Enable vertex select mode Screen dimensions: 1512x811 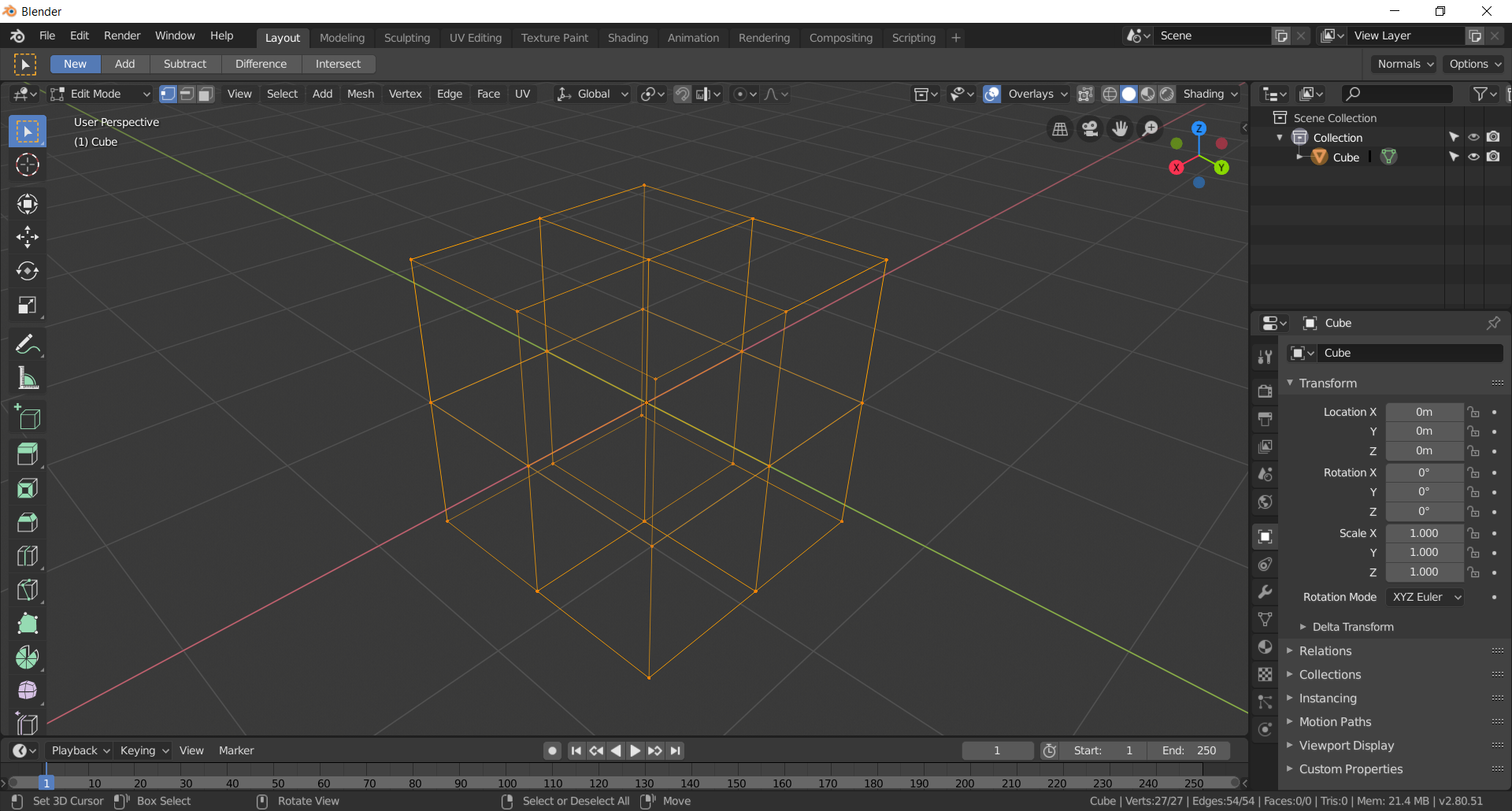point(168,94)
